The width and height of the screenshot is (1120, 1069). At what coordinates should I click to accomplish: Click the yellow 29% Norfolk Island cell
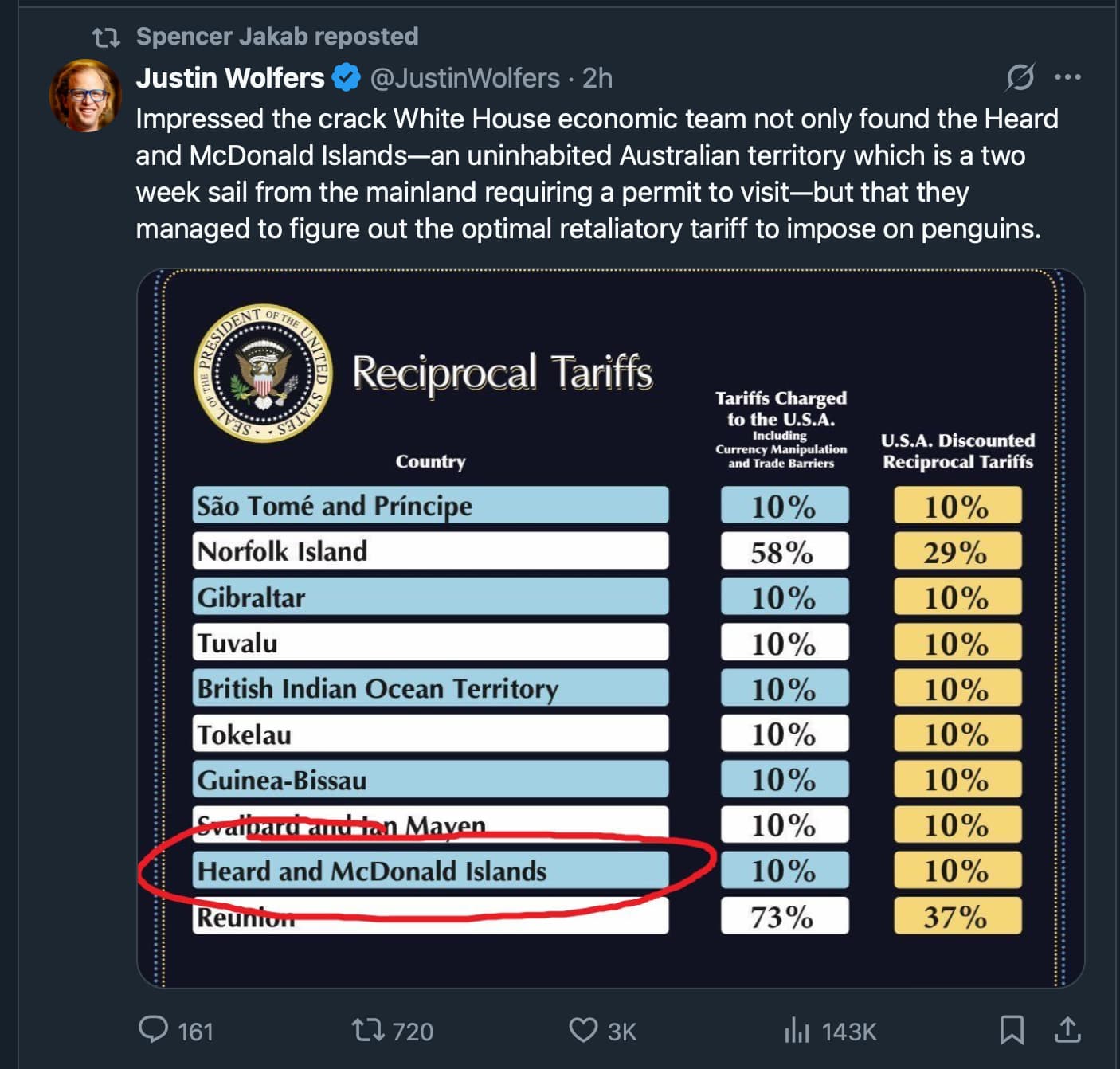pos(957,551)
